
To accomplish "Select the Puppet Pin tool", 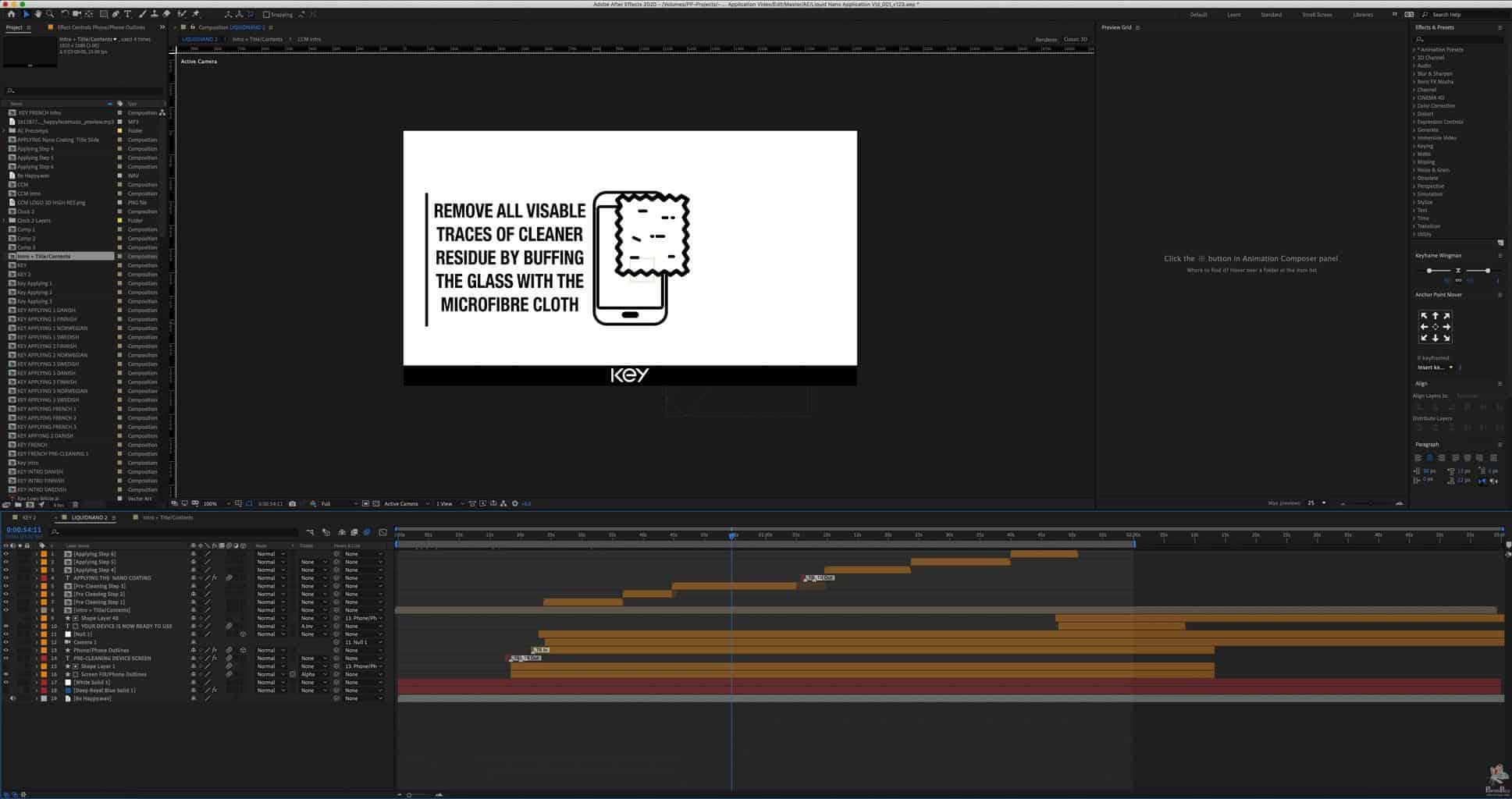I will (x=196, y=14).
